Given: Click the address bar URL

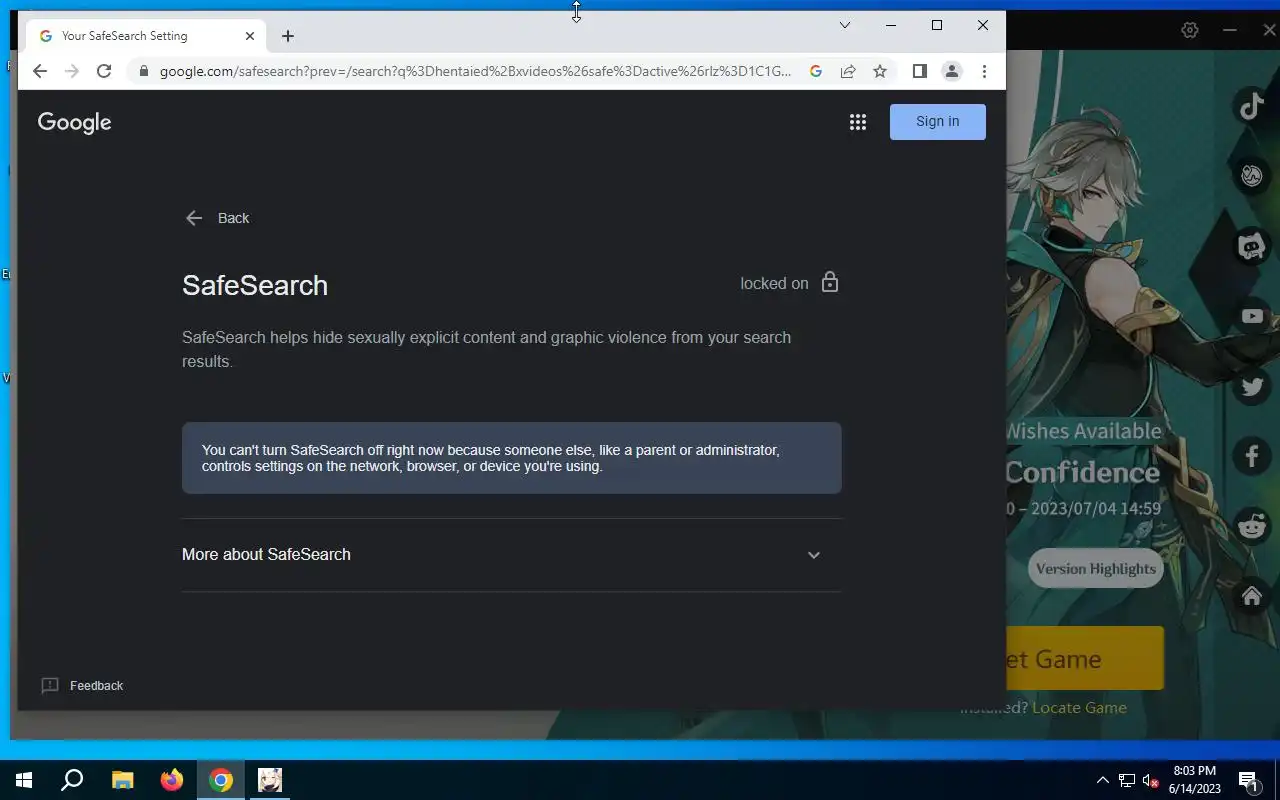Looking at the screenshot, I should pyautogui.click(x=476, y=71).
